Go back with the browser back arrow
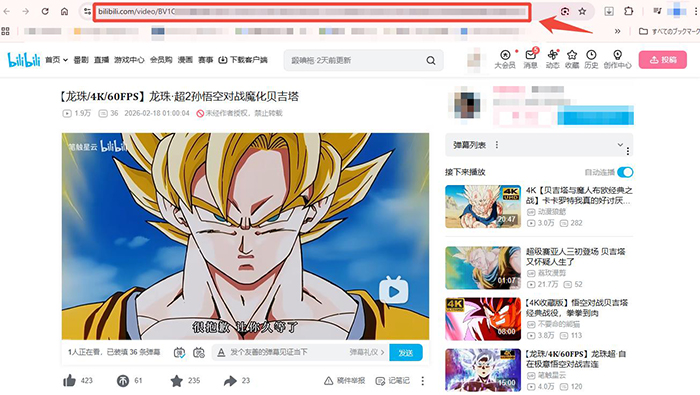Image resolution: width=700 pixels, height=395 pixels. point(7,12)
